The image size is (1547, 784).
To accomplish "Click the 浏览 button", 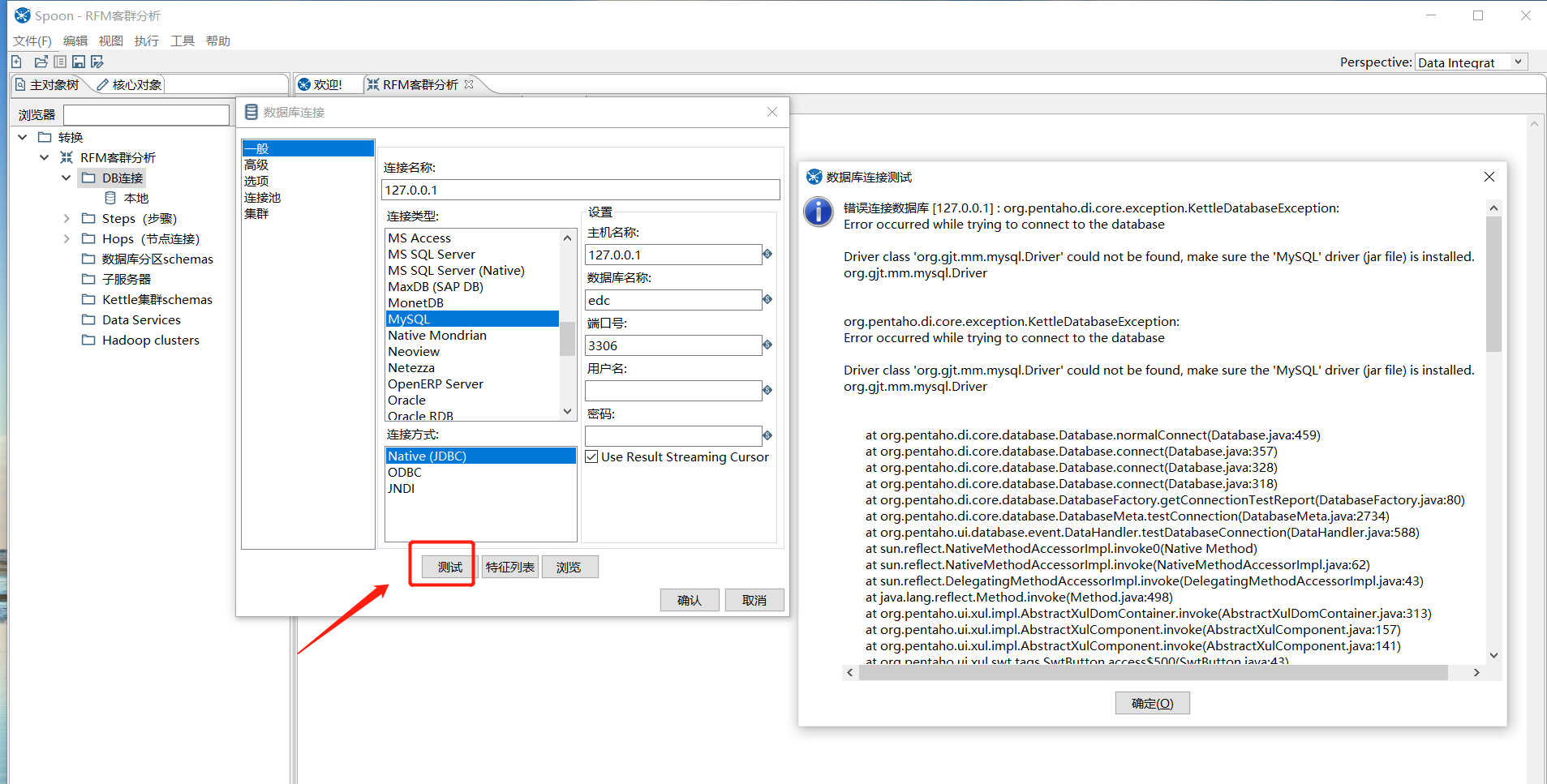I will pyautogui.click(x=569, y=567).
